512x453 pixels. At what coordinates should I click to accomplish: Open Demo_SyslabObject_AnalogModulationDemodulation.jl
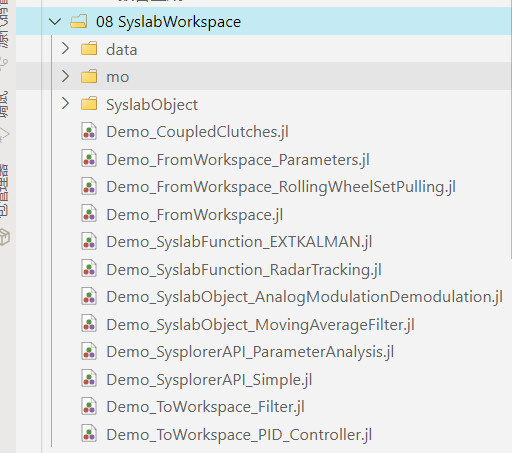pos(304,297)
